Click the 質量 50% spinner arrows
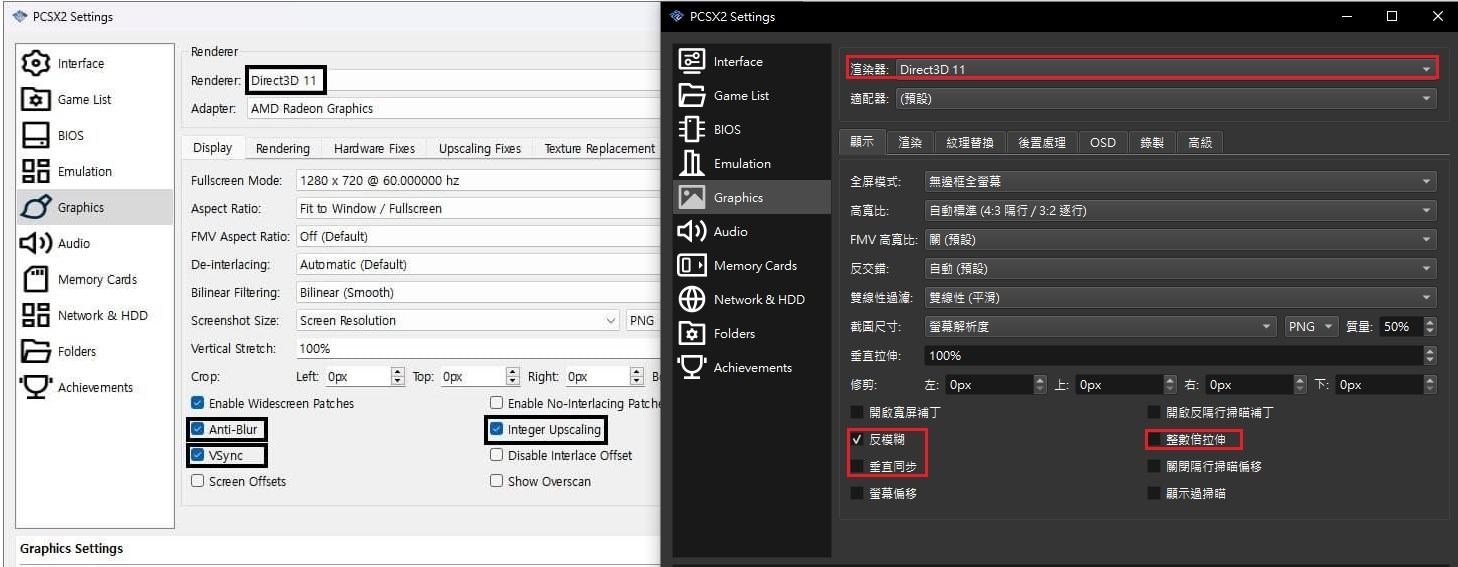1458x567 pixels. click(x=1429, y=327)
